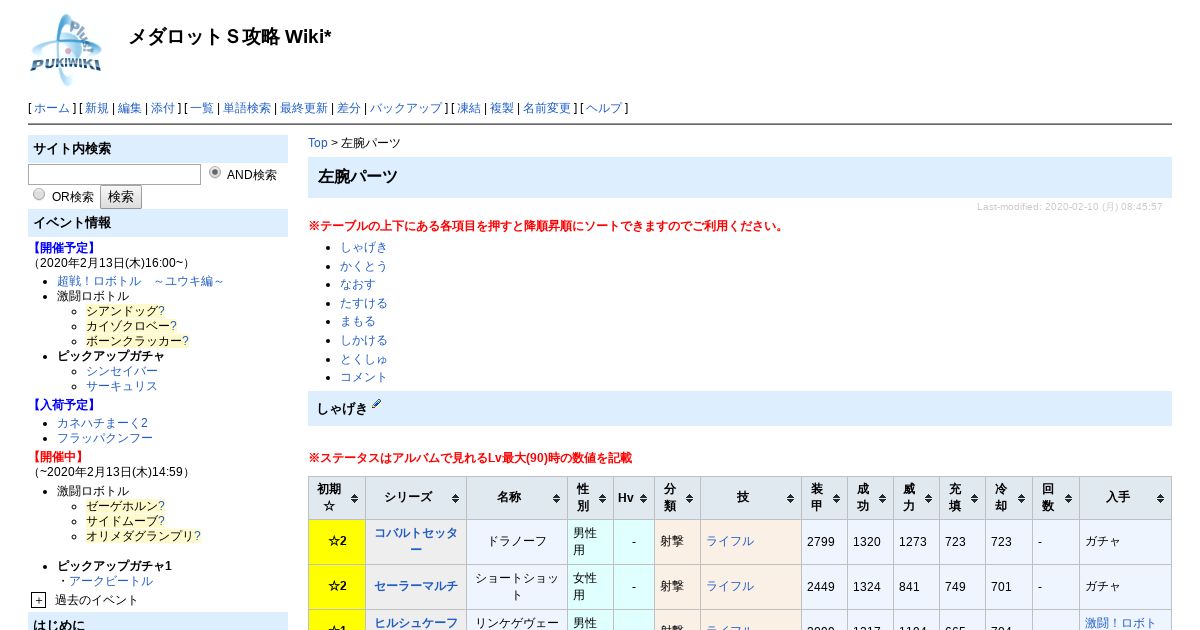Viewport: 1200px width, 630px height.
Task: Click the PukiWiki Plus logo
Action: pyautogui.click(x=66, y=49)
